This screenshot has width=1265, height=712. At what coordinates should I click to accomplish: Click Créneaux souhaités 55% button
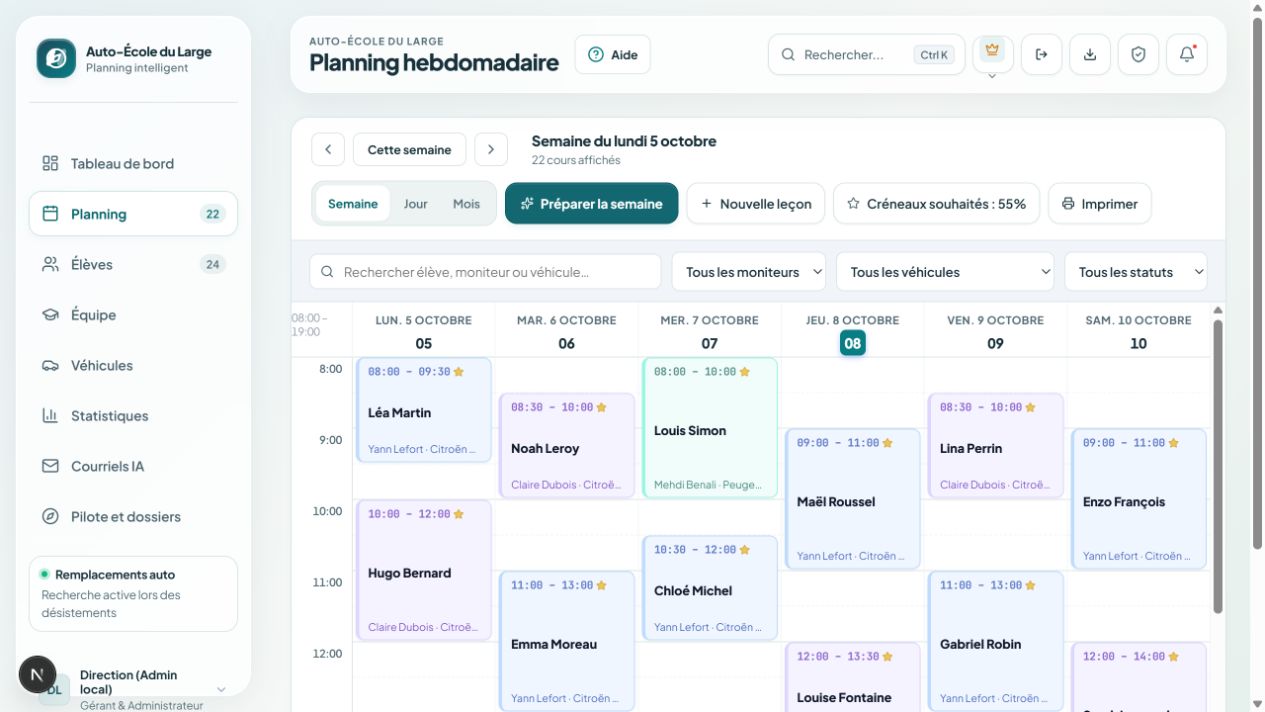pyautogui.click(x=936, y=204)
